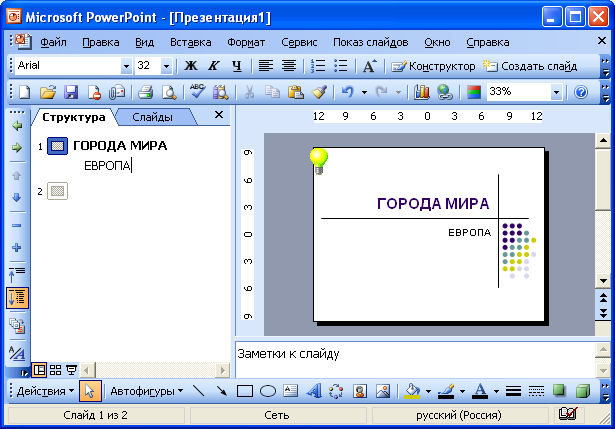
Task: Open an existing file folder icon
Action: [x=48, y=93]
